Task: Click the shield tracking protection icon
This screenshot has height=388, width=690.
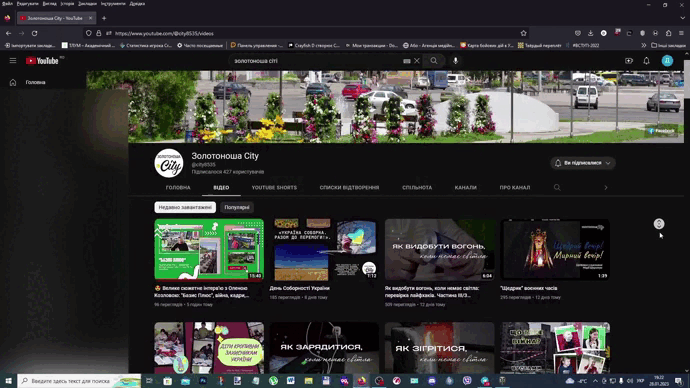Action: point(89,33)
